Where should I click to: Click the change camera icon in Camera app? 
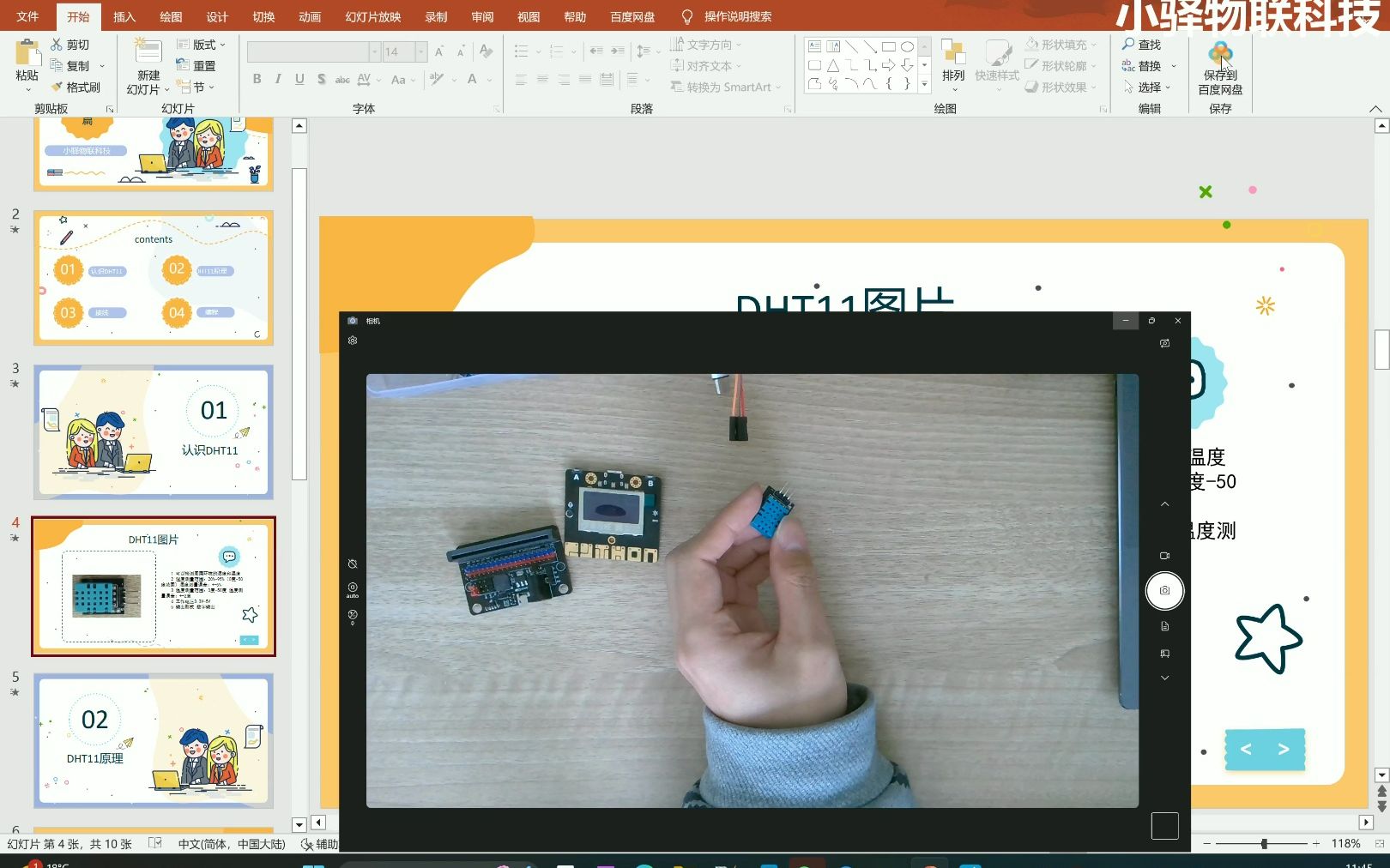1164,343
